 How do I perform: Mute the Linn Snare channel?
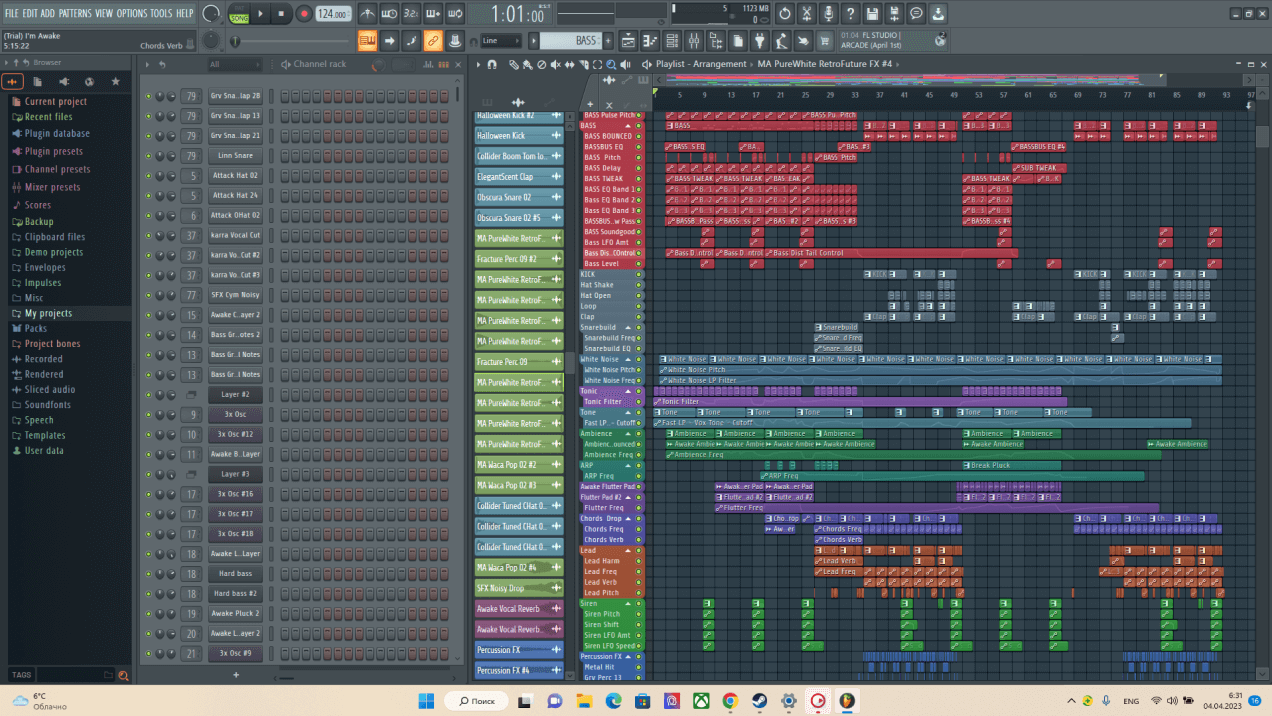pyautogui.click(x=148, y=156)
